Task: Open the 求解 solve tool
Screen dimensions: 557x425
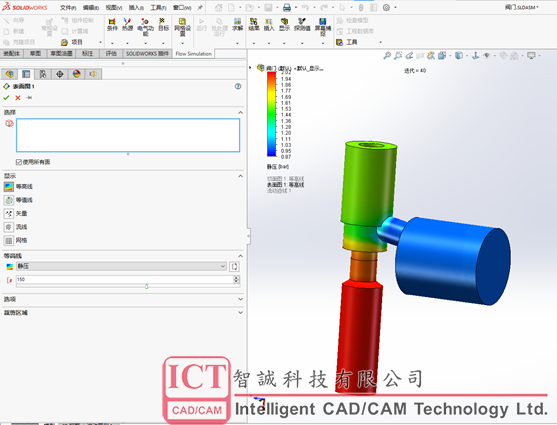Action: (x=237, y=25)
